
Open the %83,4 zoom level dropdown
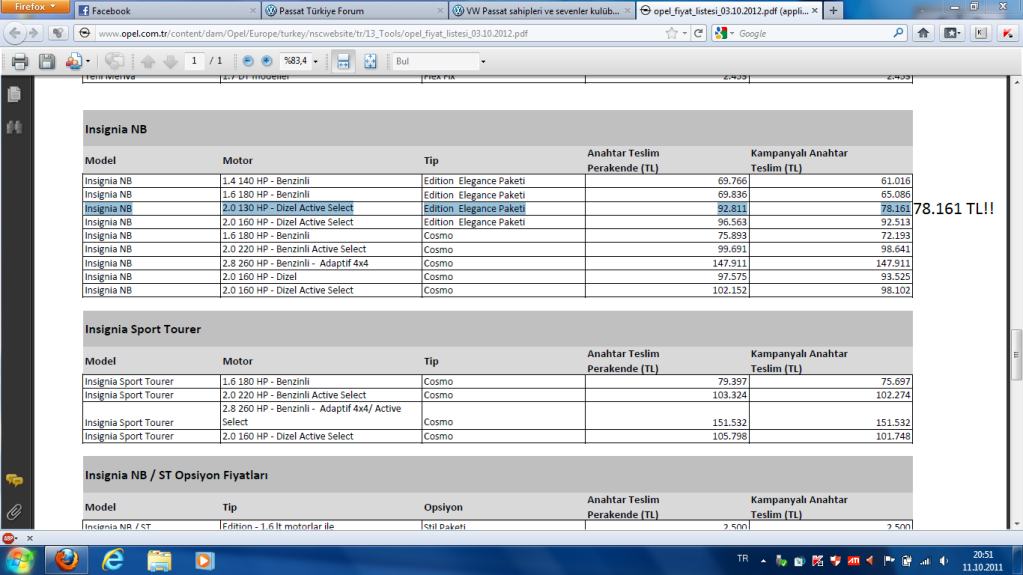pyautogui.click(x=316, y=61)
